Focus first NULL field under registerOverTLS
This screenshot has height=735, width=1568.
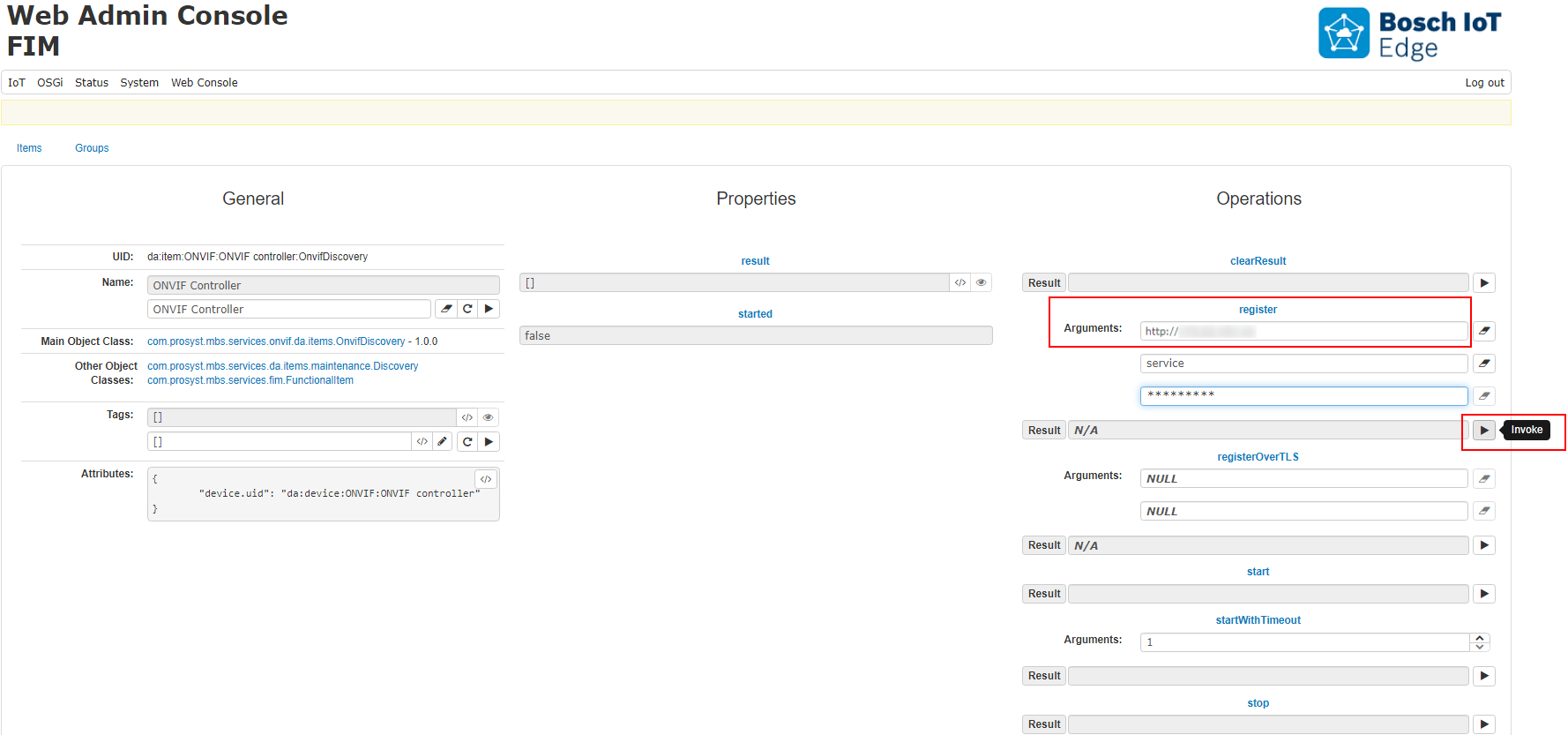pos(1304,478)
